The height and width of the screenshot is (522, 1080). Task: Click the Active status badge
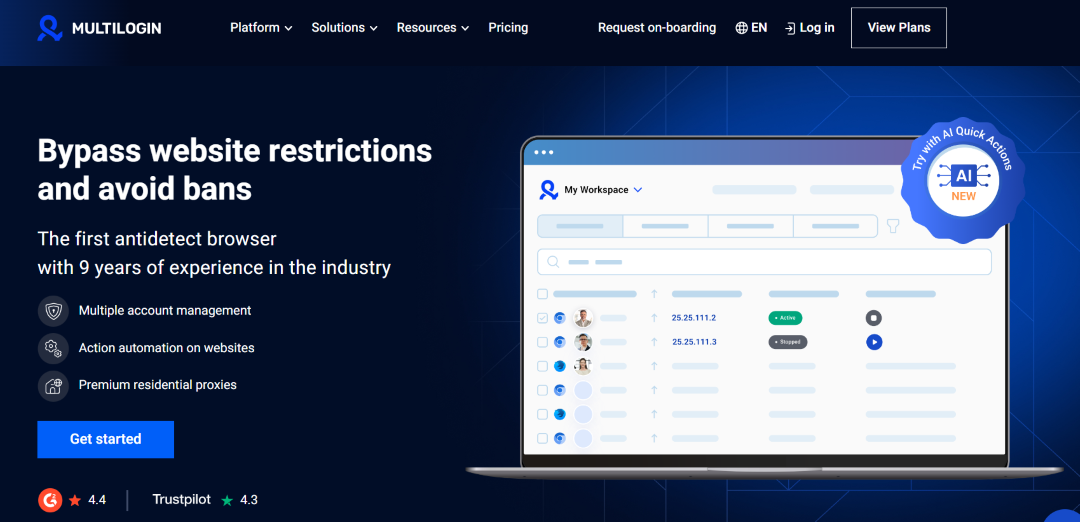point(785,318)
